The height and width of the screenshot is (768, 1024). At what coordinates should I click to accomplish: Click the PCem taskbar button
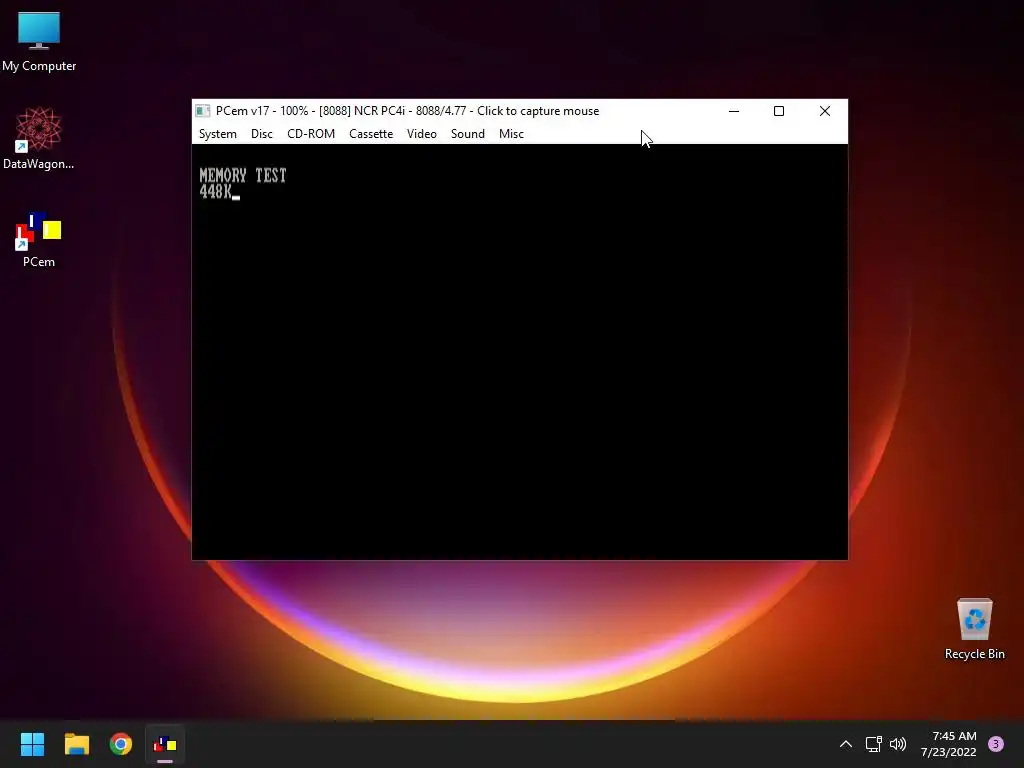165,744
